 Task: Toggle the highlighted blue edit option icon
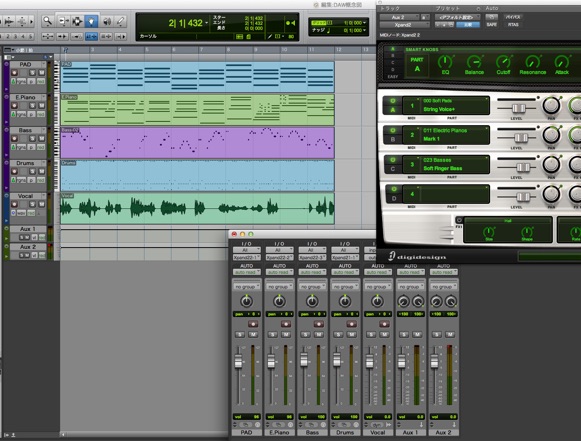[91, 36]
